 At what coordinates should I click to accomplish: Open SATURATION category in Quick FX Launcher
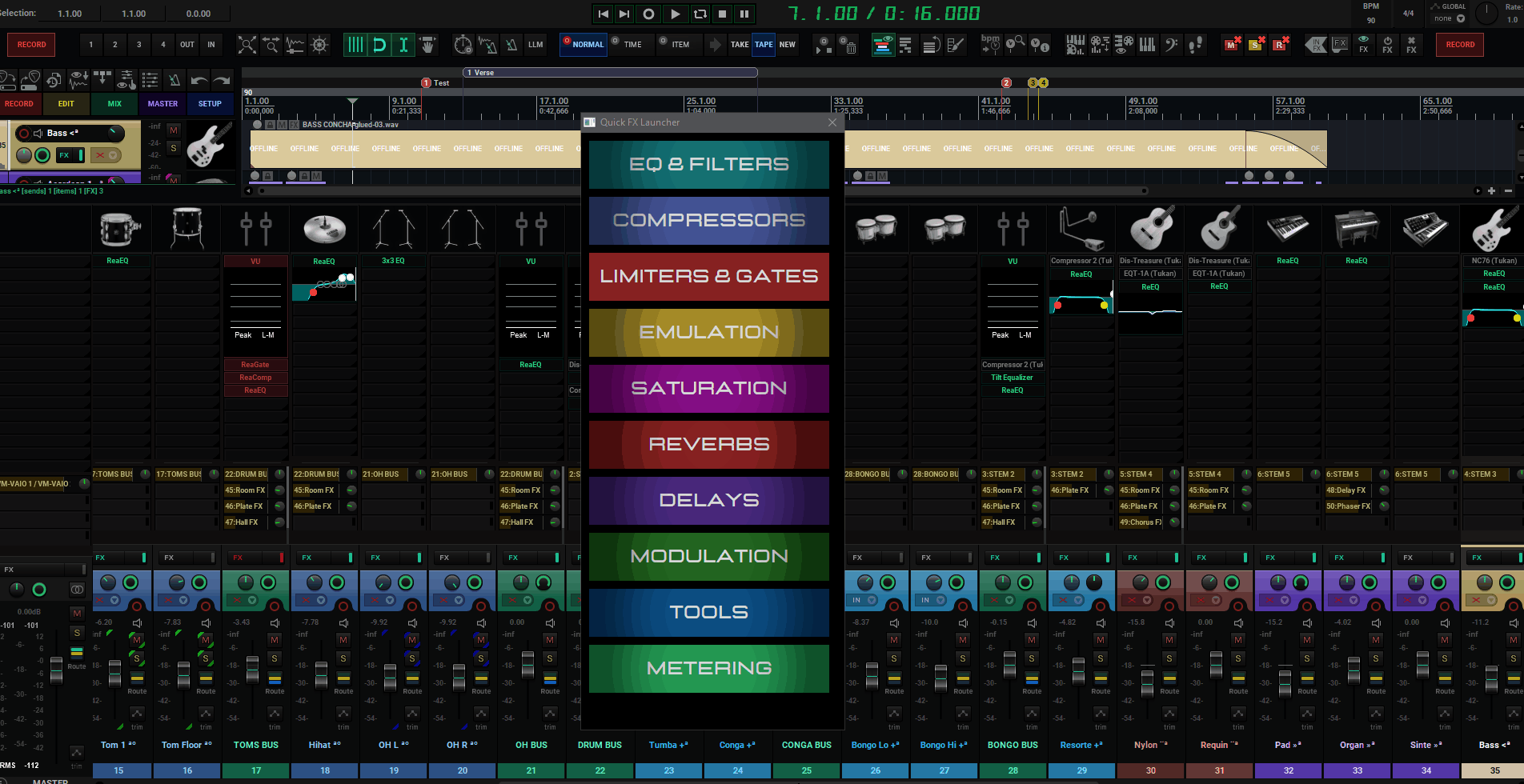(x=708, y=389)
